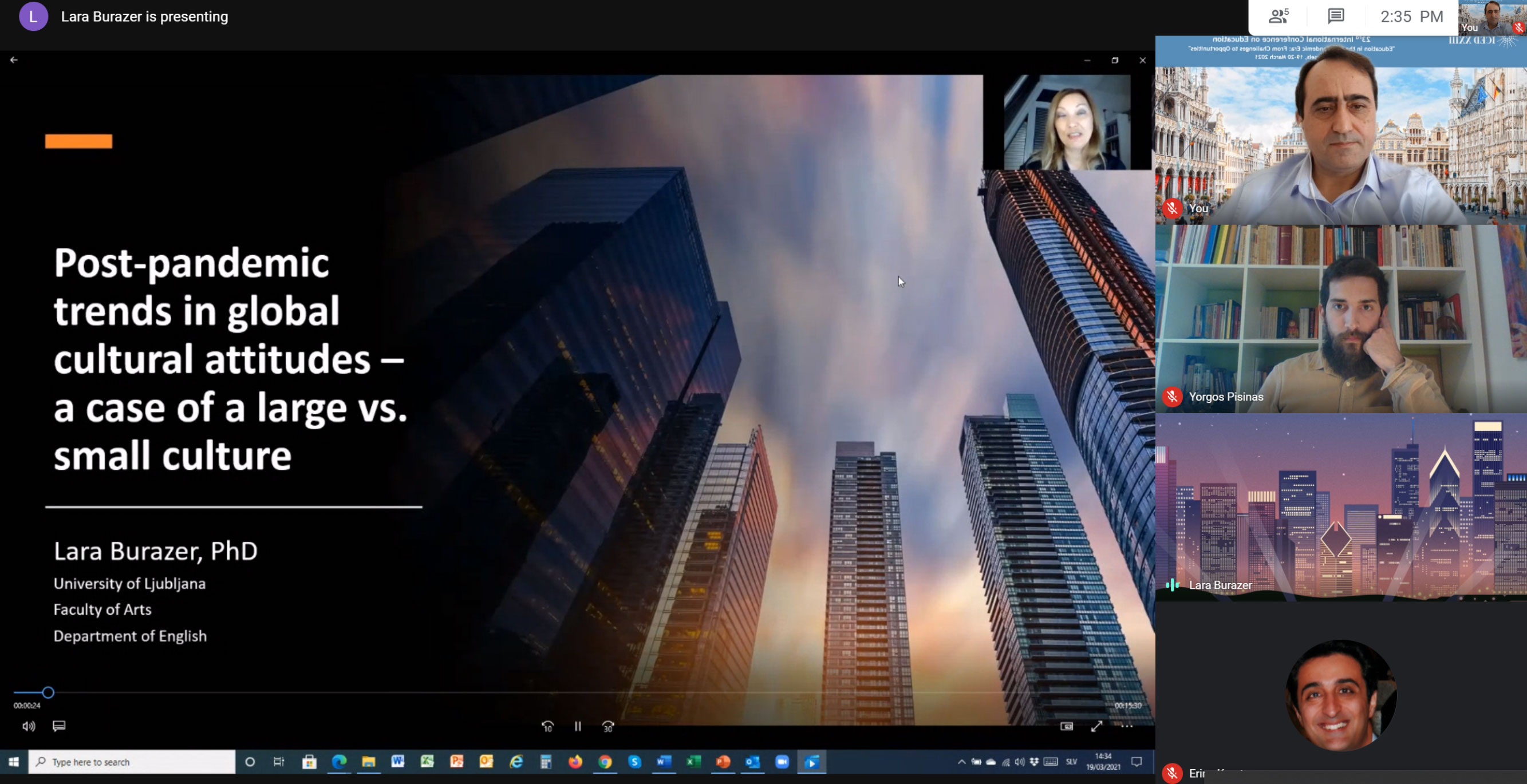Image resolution: width=1527 pixels, height=784 pixels.
Task: Click the SLV language indicator
Action: point(1071,762)
